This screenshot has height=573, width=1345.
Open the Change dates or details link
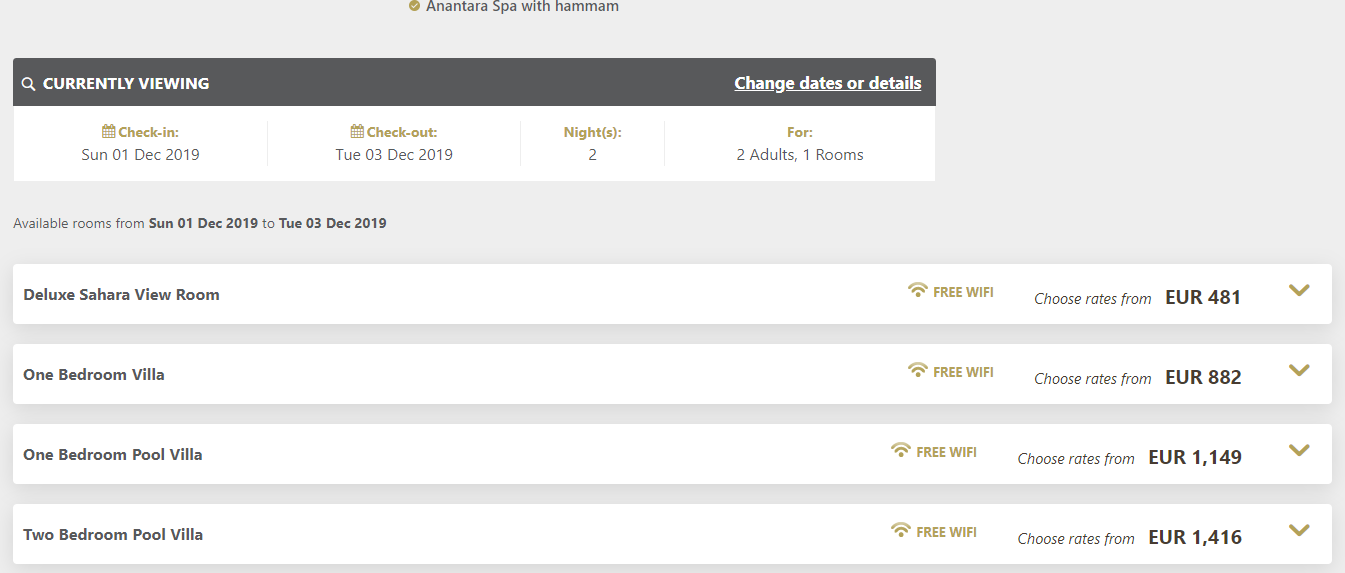pos(828,83)
